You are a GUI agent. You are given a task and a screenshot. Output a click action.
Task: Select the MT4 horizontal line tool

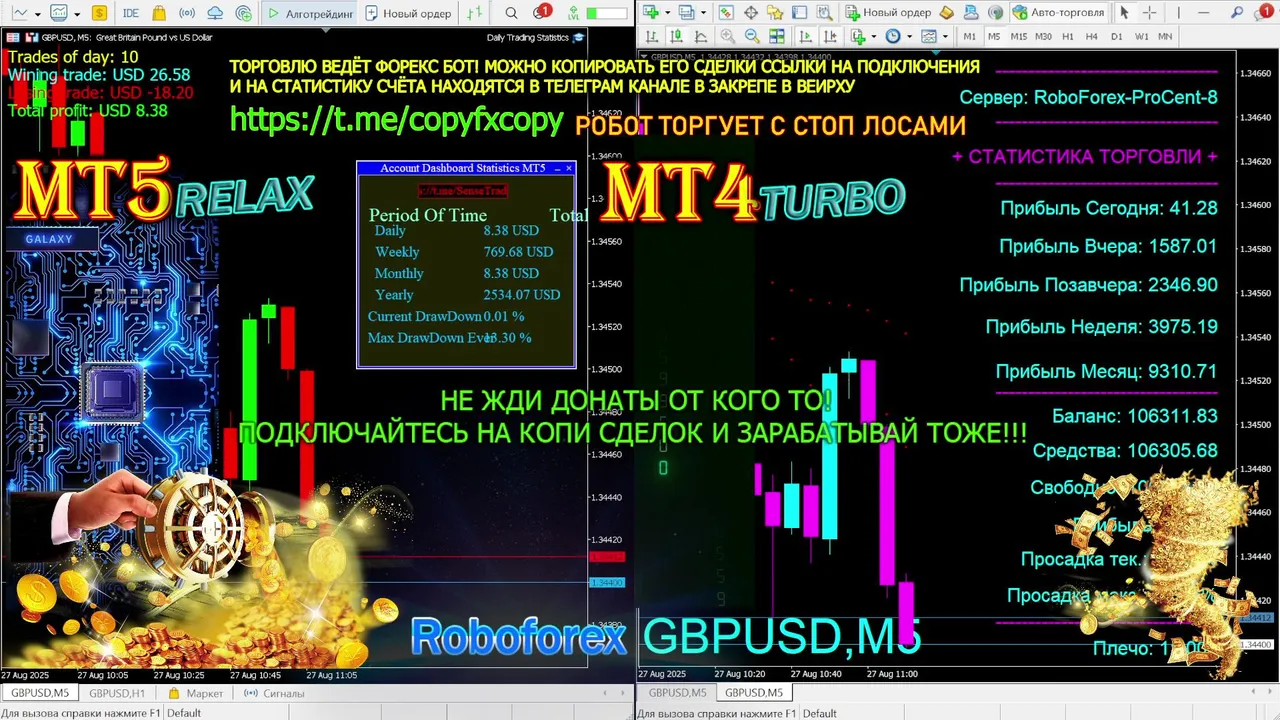click(1203, 12)
